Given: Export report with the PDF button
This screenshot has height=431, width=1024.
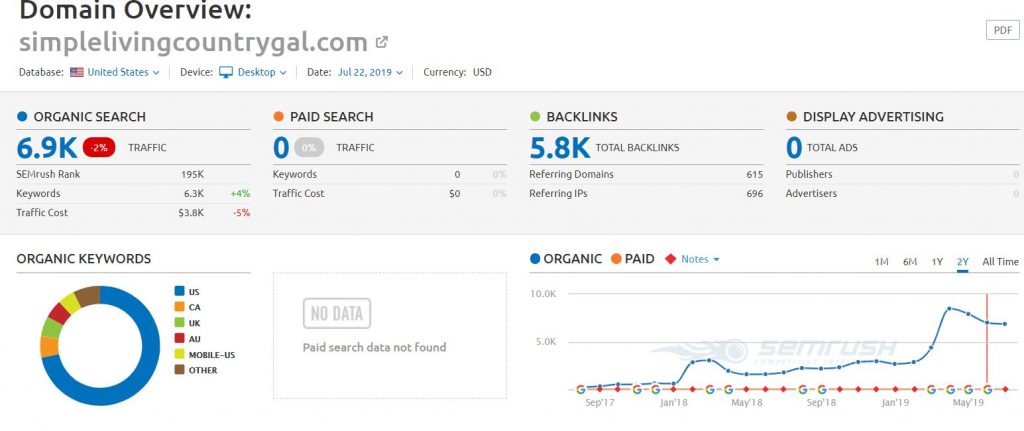Looking at the screenshot, I should (1002, 30).
